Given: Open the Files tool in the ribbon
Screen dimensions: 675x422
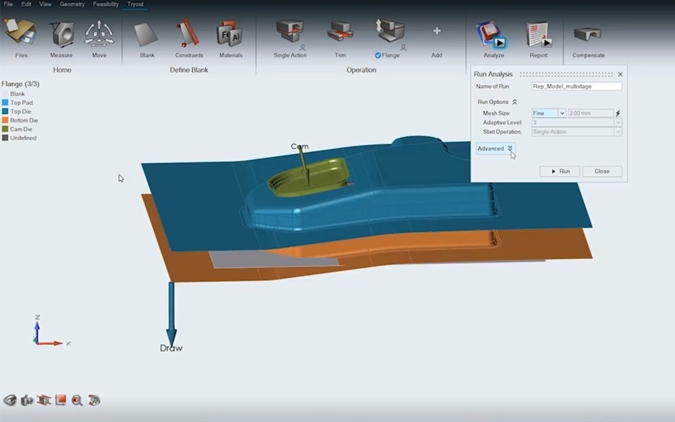Looking at the screenshot, I should pos(21,35).
